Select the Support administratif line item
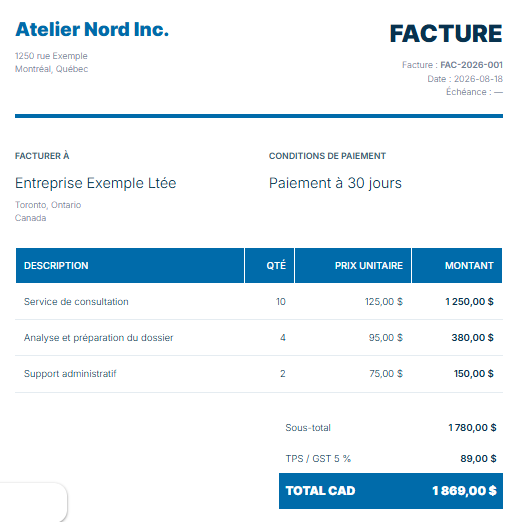Viewport: 526px width, 522px height. point(259,374)
